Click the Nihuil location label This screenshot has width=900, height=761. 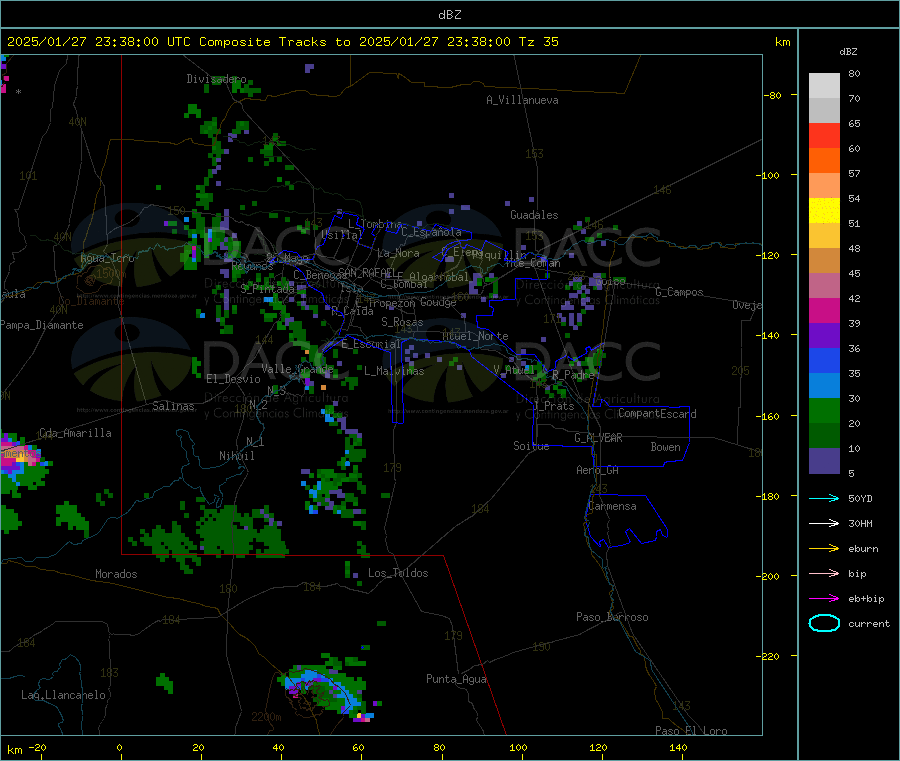coord(236,456)
